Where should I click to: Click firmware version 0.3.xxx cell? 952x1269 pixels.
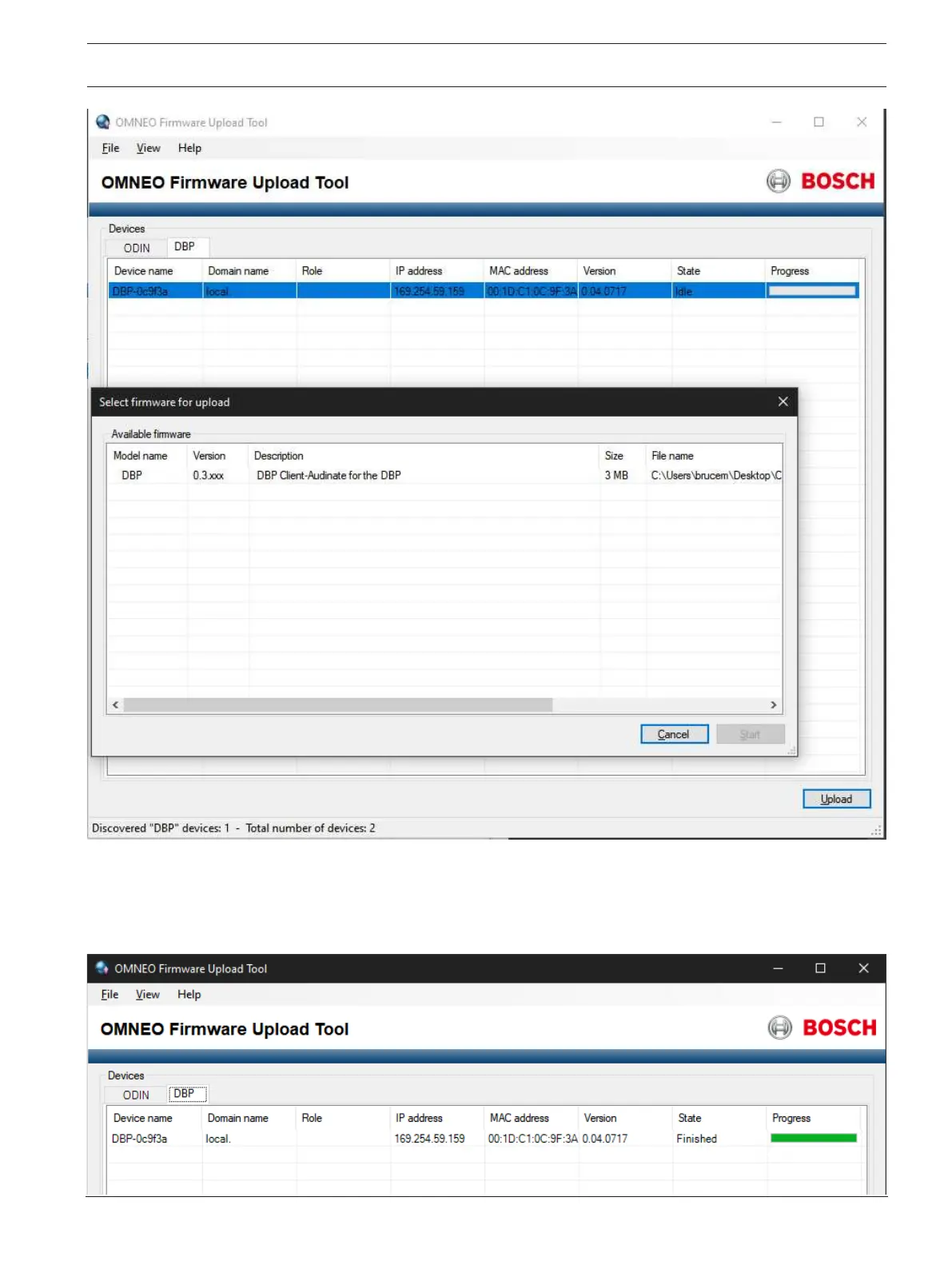(x=208, y=475)
